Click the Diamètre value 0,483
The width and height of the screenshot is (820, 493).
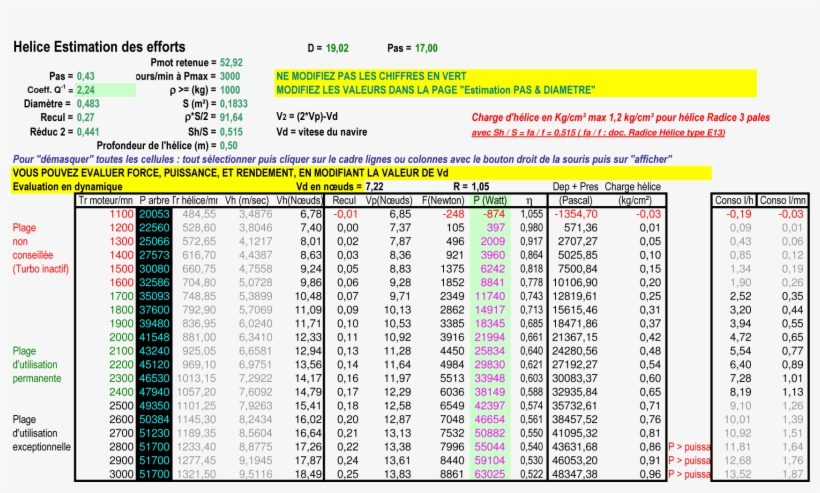[x=88, y=104]
